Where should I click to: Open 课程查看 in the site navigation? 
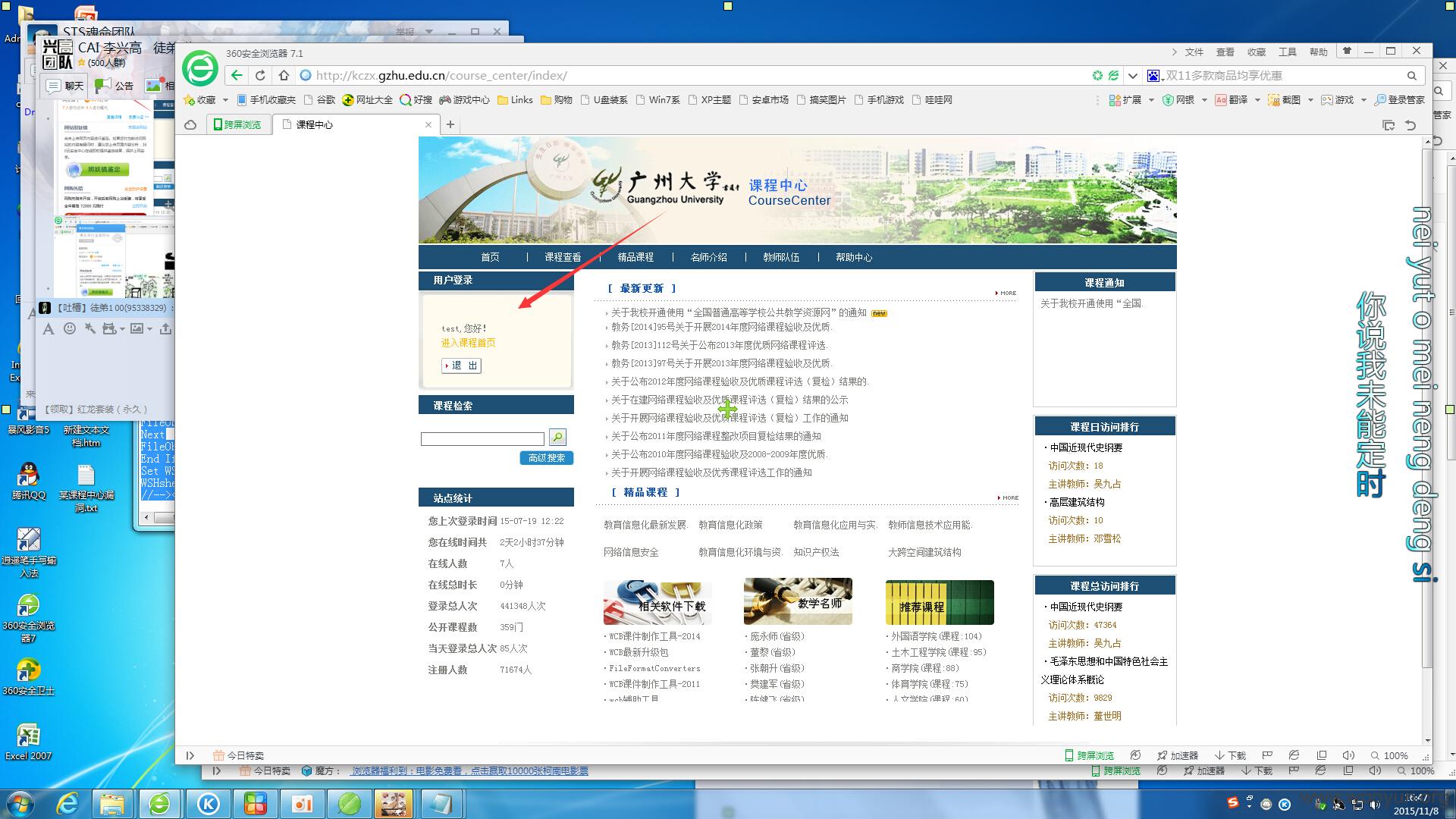click(x=563, y=257)
